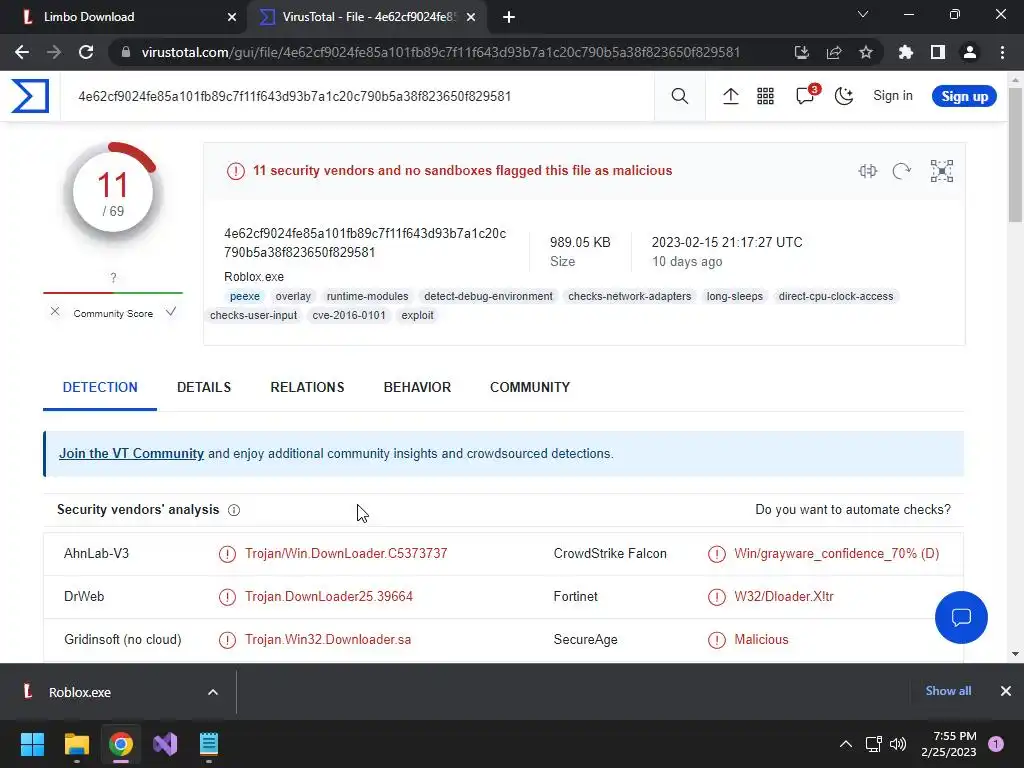Reanalyze file with the refresh icon
This screenshot has width=1024, height=768.
pos(901,171)
